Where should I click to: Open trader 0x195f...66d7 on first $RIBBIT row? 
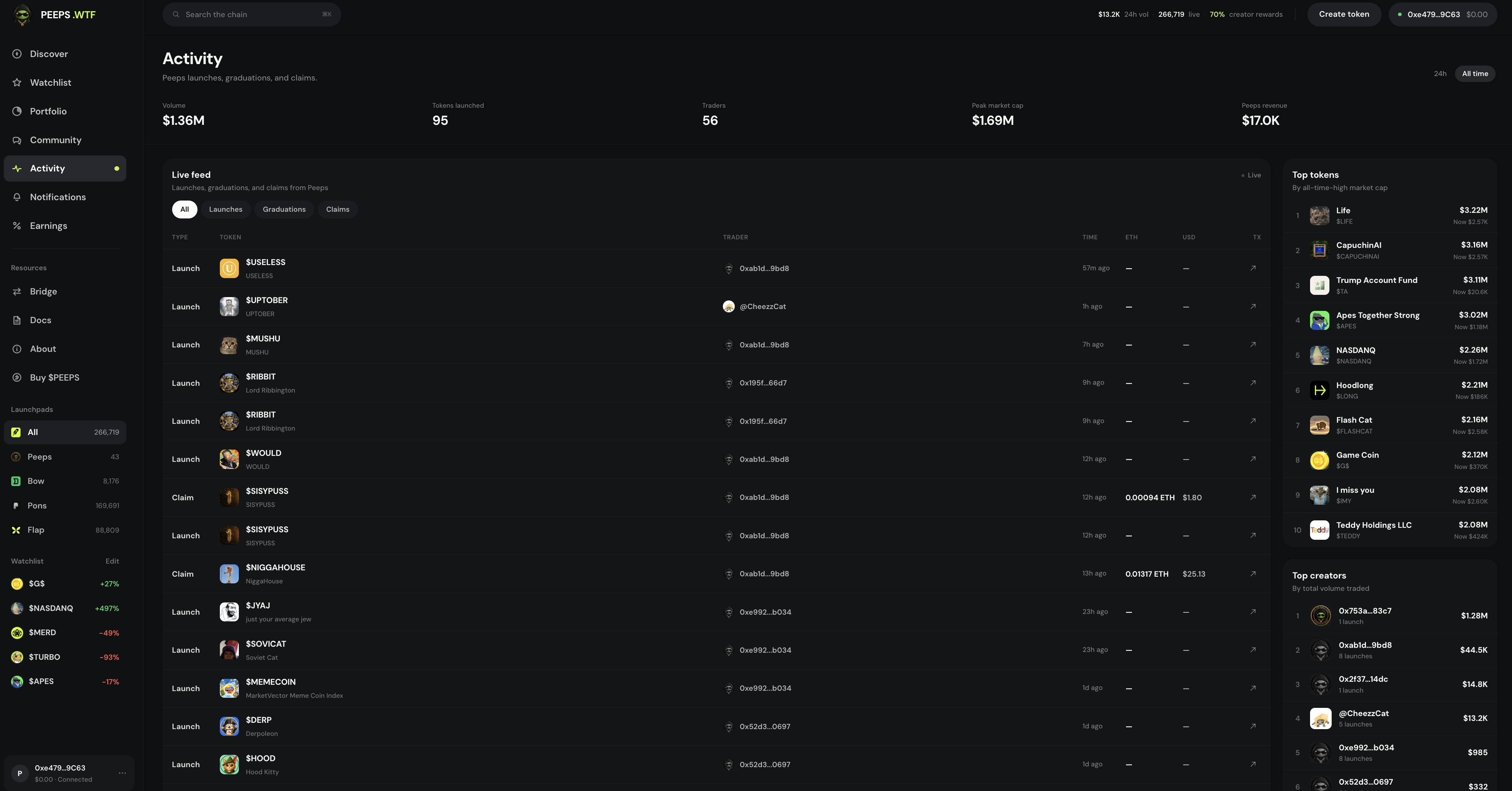pyautogui.click(x=755, y=383)
